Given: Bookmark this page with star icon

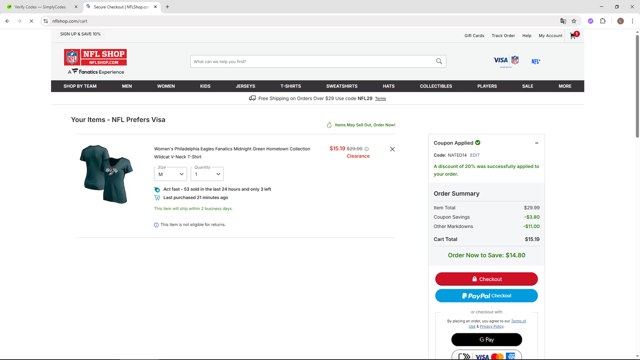Looking at the screenshot, I should (574, 21).
